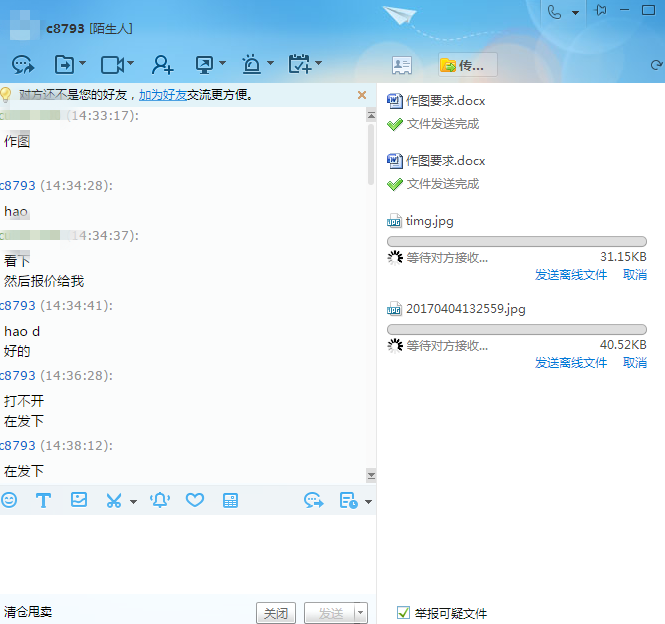Image resolution: width=665 pixels, height=624 pixels.
Task: Expand the message history dropdown arrow
Action: 368,501
